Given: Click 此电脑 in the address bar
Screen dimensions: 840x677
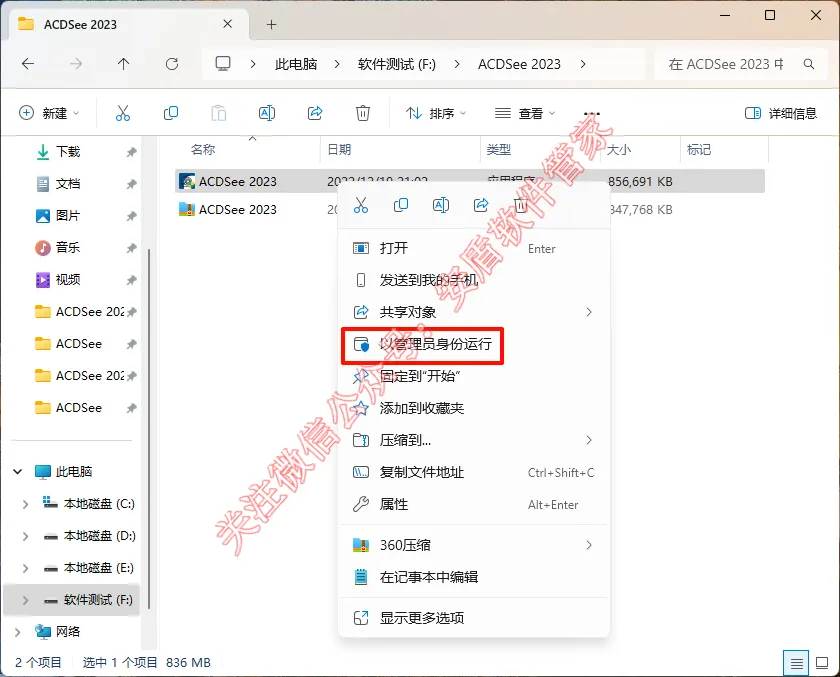Looking at the screenshot, I should [x=296, y=64].
